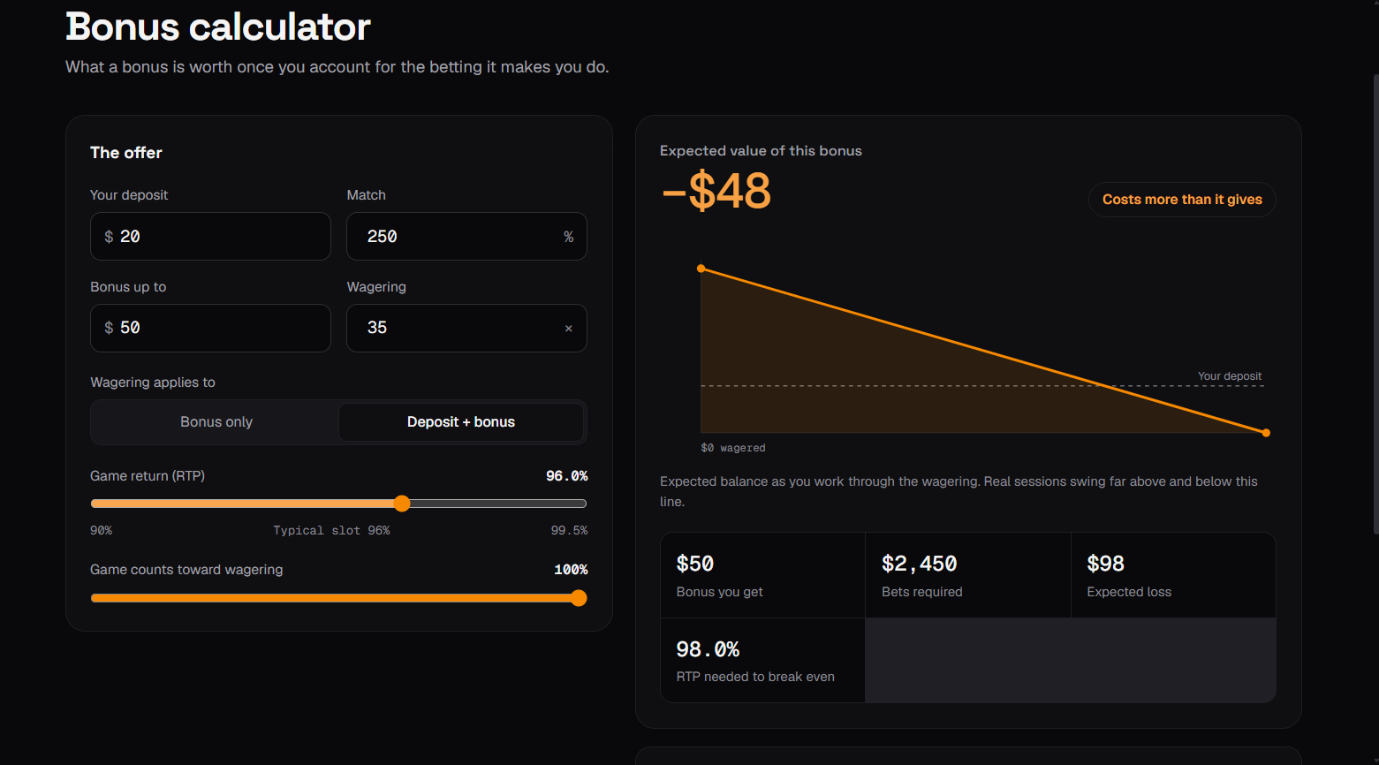
Task: Select the Bonus only wagering option
Action: click(216, 422)
